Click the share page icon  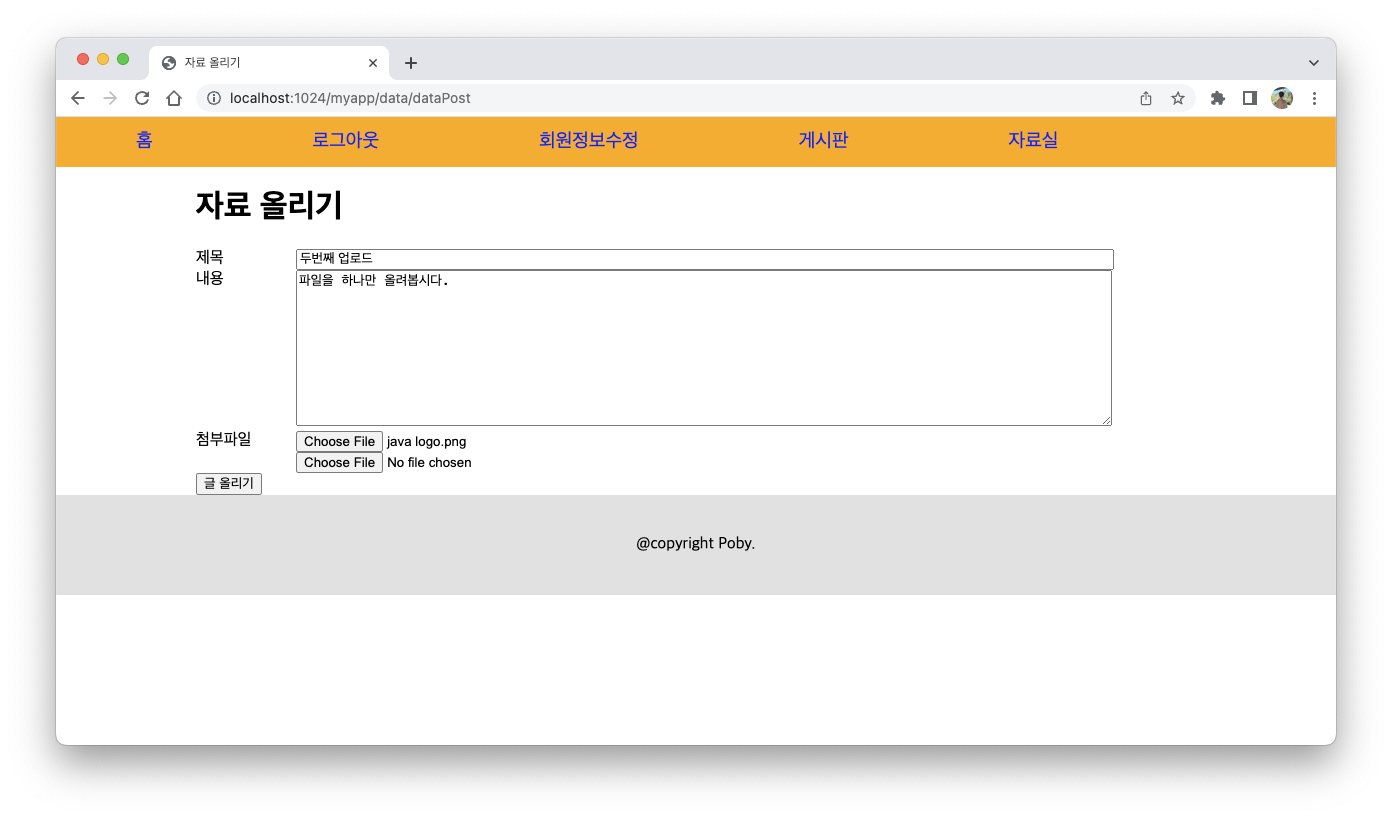(x=1146, y=98)
